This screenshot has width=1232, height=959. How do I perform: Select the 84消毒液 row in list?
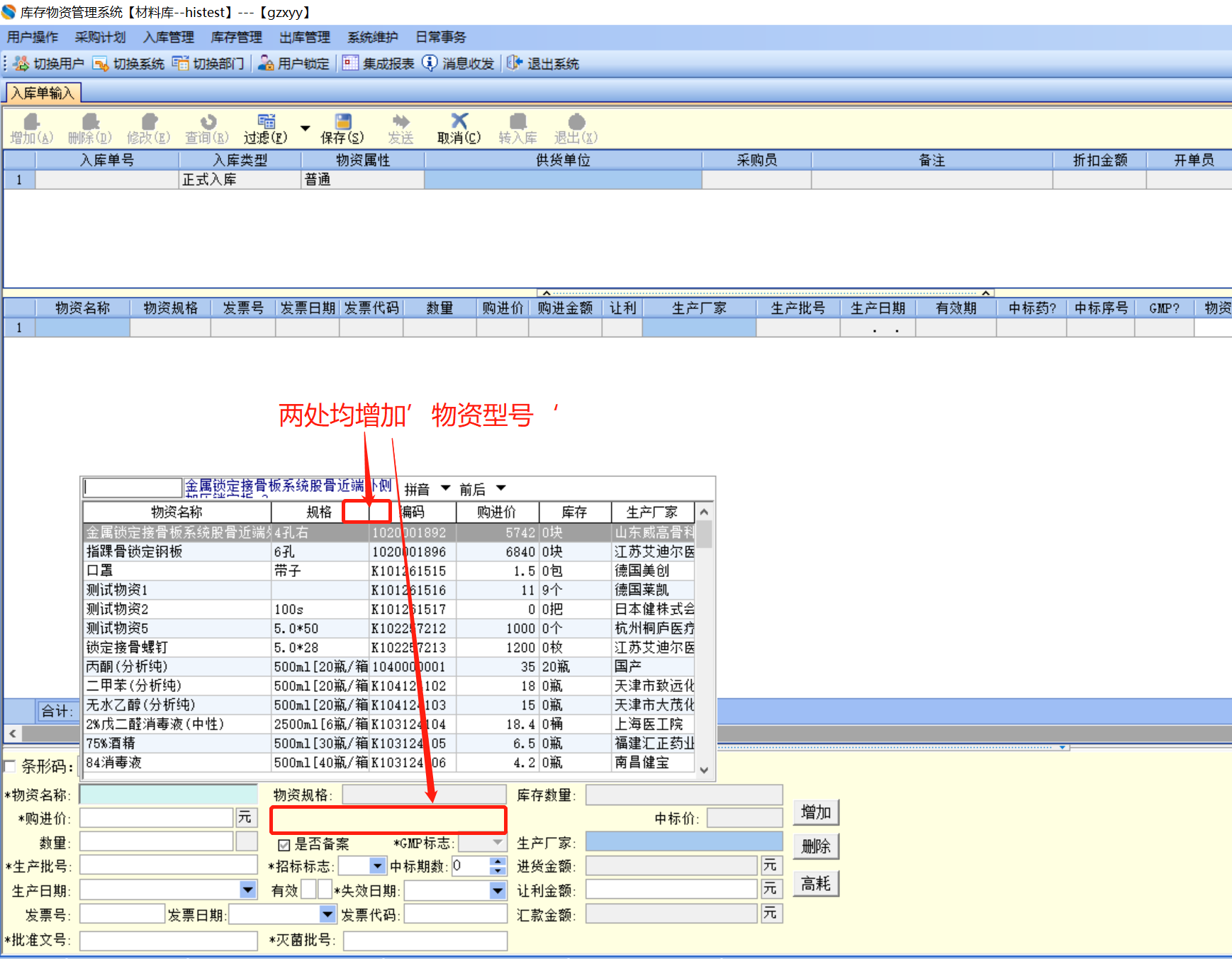(388, 762)
